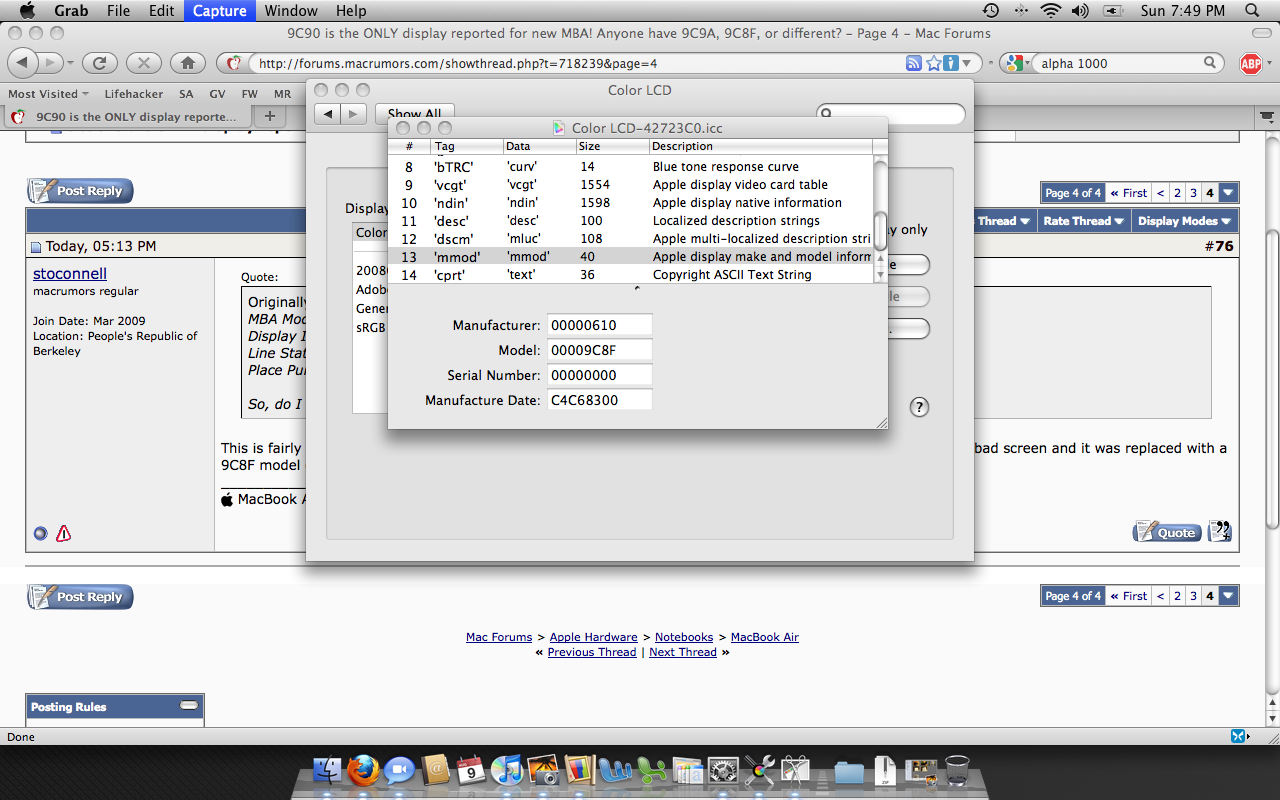
Task: Select 'vcgt' Apple display video card row
Action: tap(630, 185)
